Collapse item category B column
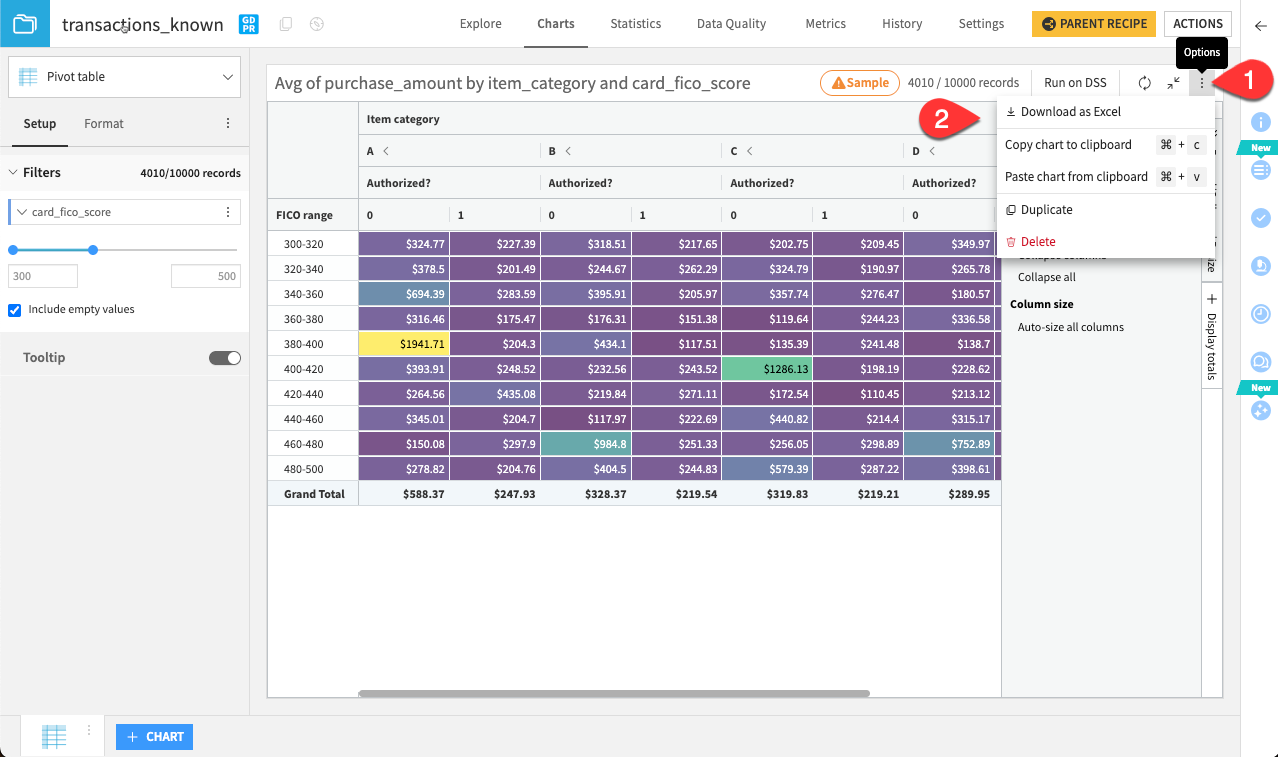Image resolution: width=1279 pixels, height=757 pixels. click(568, 151)
